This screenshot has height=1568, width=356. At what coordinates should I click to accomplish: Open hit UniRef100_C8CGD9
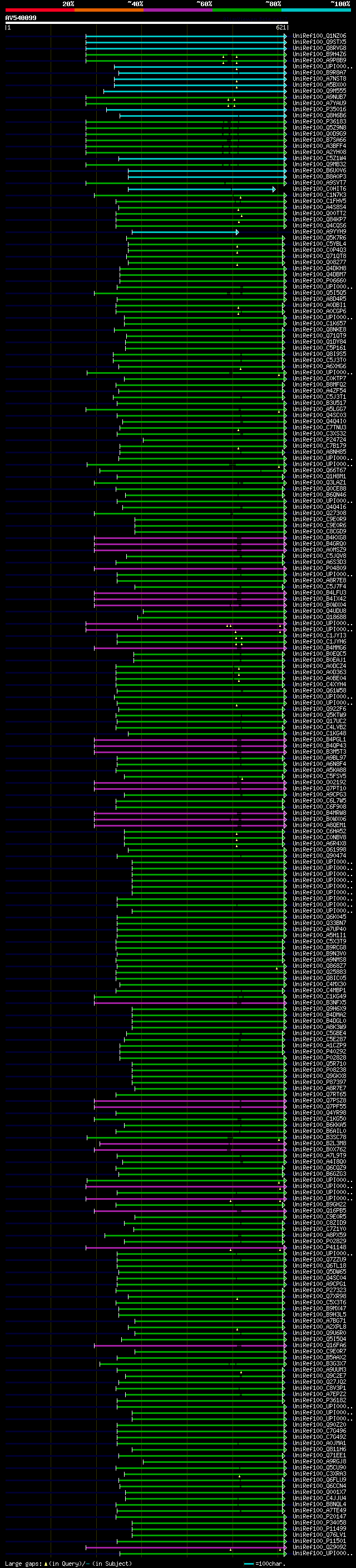pyautogui.click(x=319, y=531)
